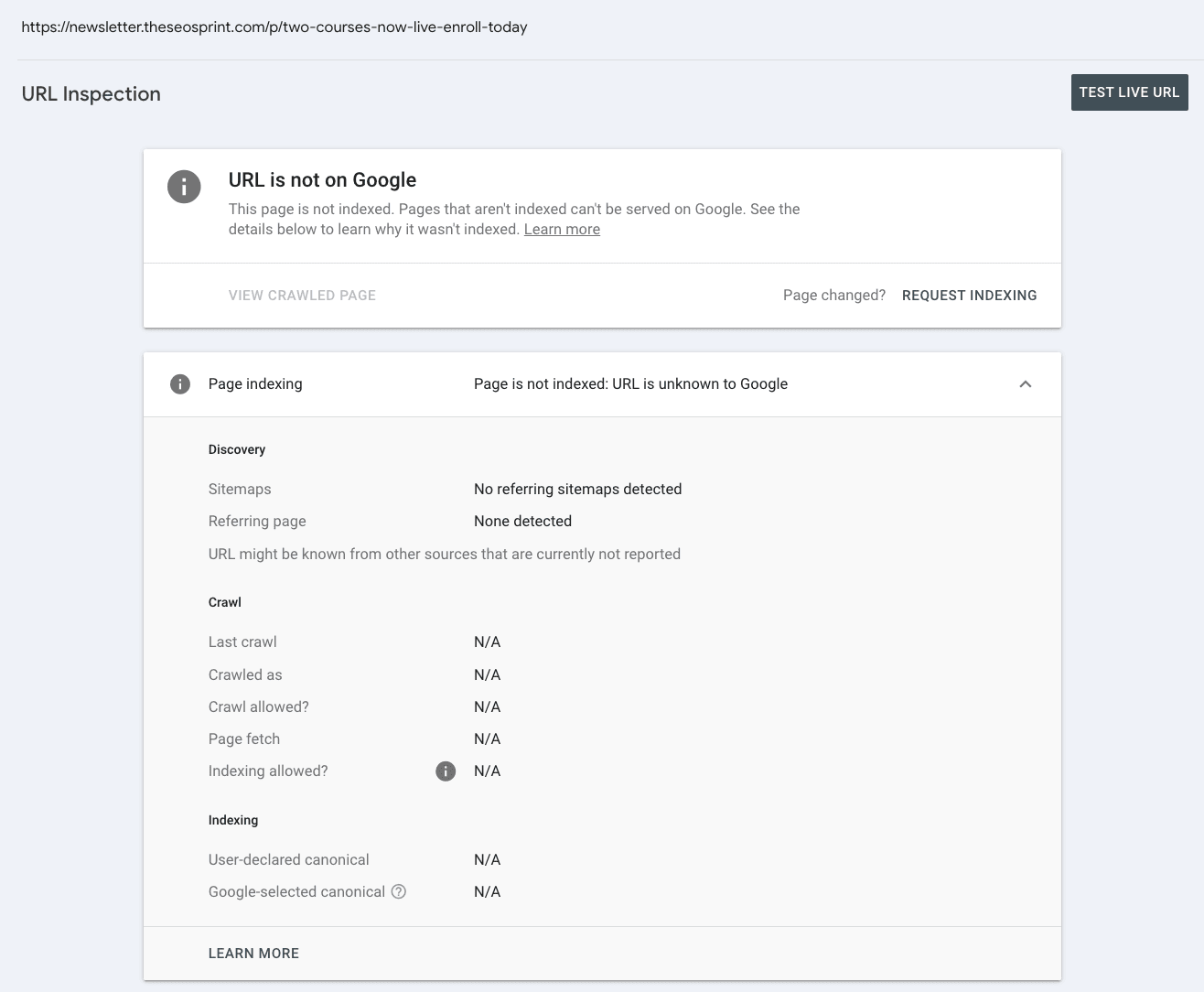
Task: Click the 'URL Inspection' page heading
Action: (x=91, y=94)
